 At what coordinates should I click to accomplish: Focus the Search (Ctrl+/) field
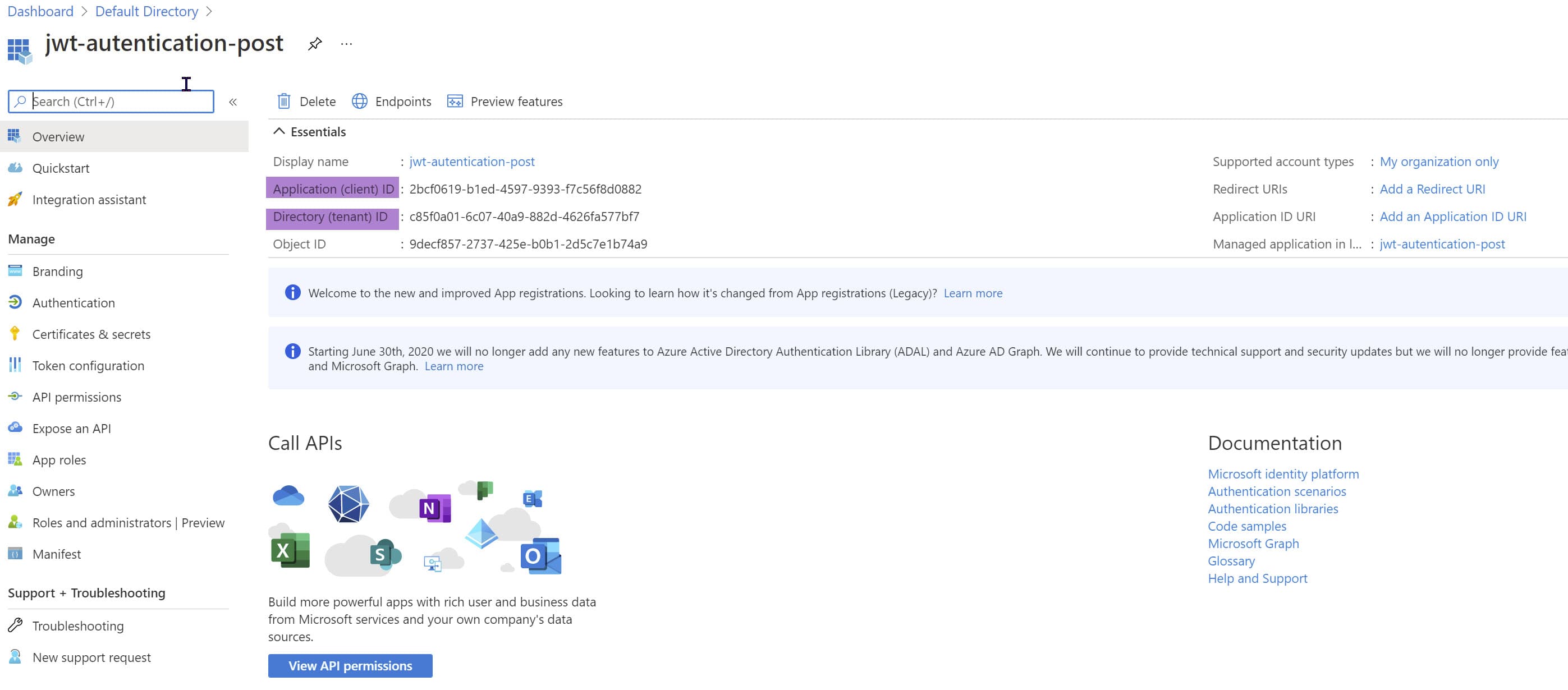[111, 101]
